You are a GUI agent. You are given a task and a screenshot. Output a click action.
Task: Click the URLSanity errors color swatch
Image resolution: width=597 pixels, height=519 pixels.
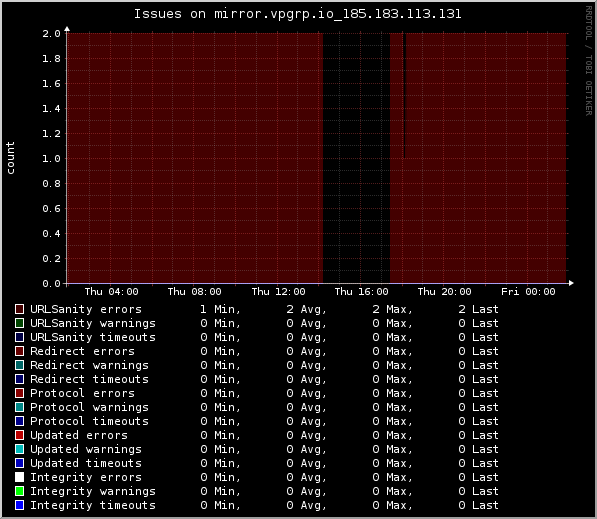[x=19, y=309]
